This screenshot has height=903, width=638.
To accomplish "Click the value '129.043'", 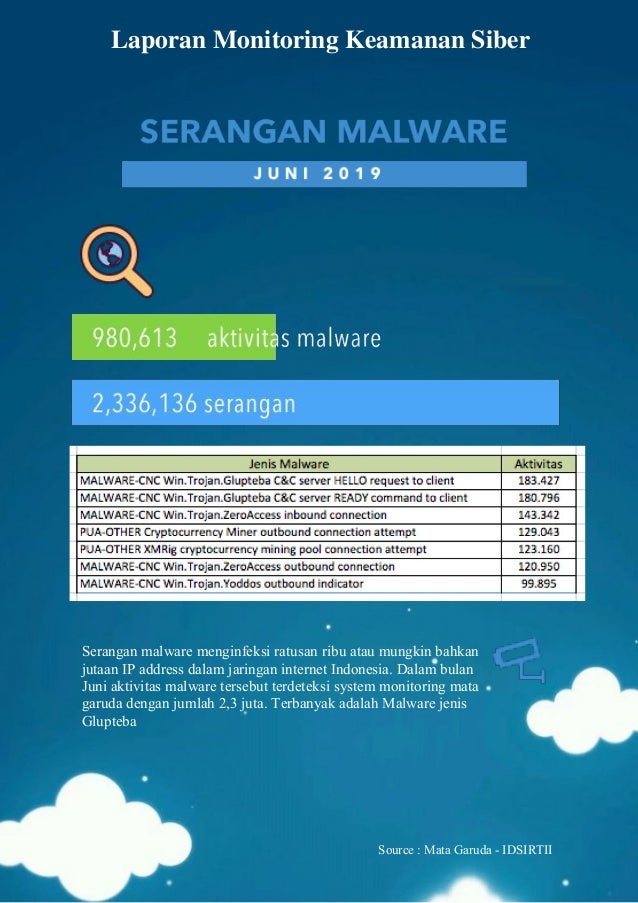I will (538, 532).
